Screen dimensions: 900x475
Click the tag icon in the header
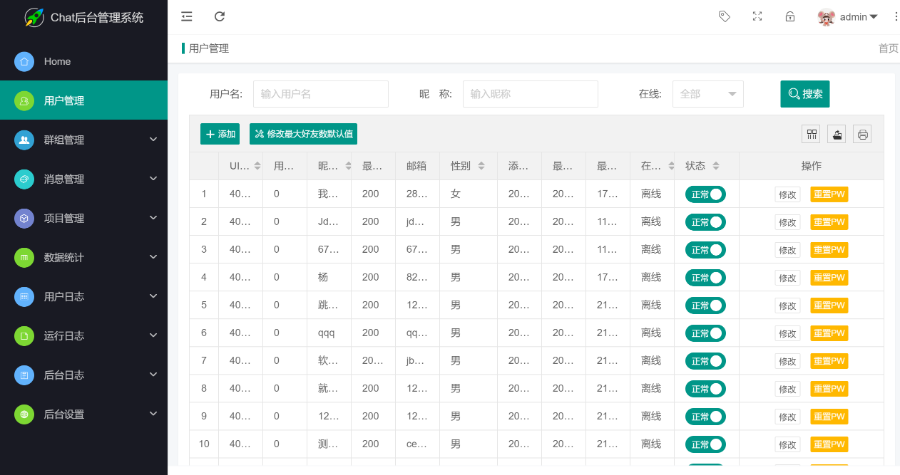(725, 16)
